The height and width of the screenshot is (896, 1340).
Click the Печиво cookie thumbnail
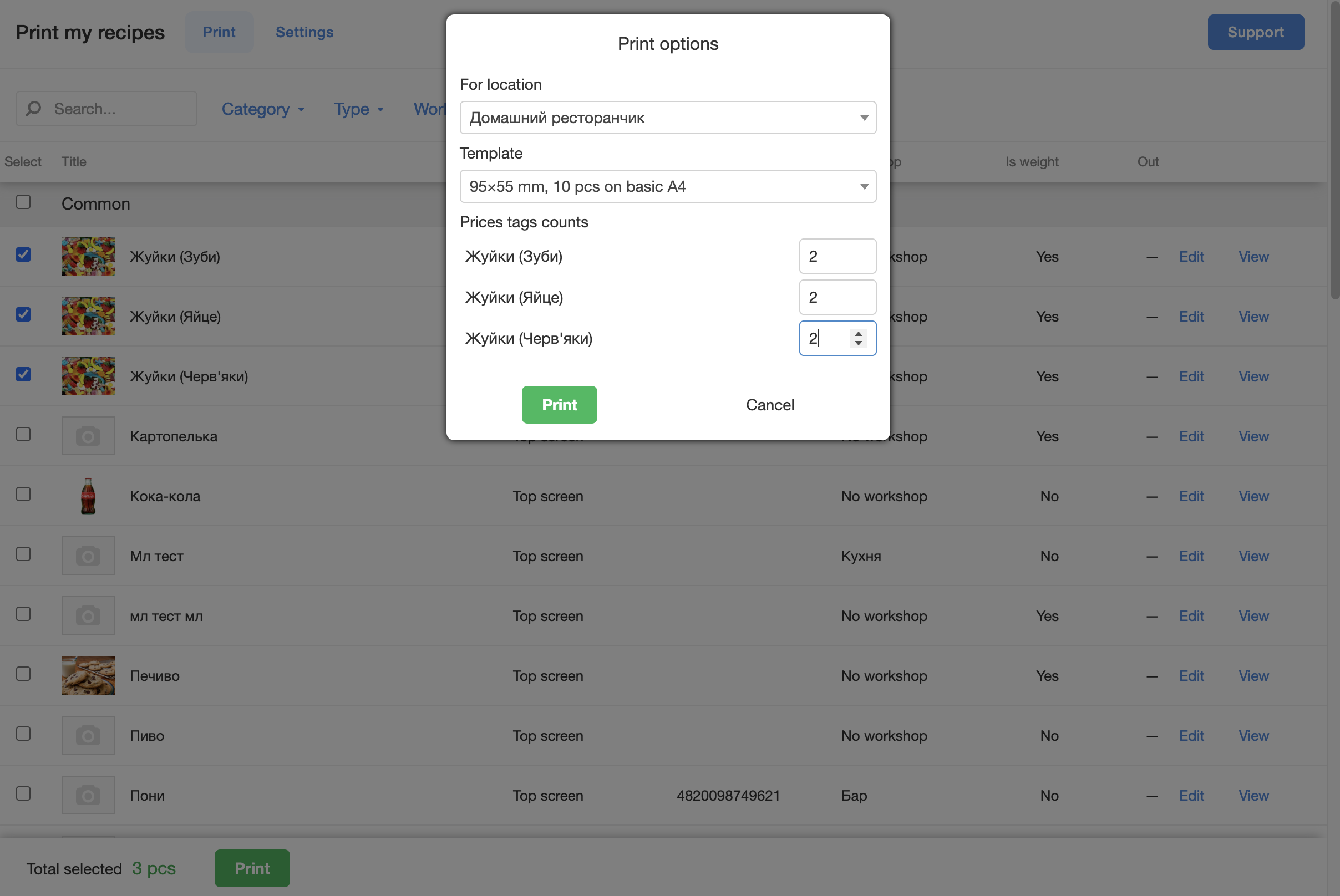88,675
